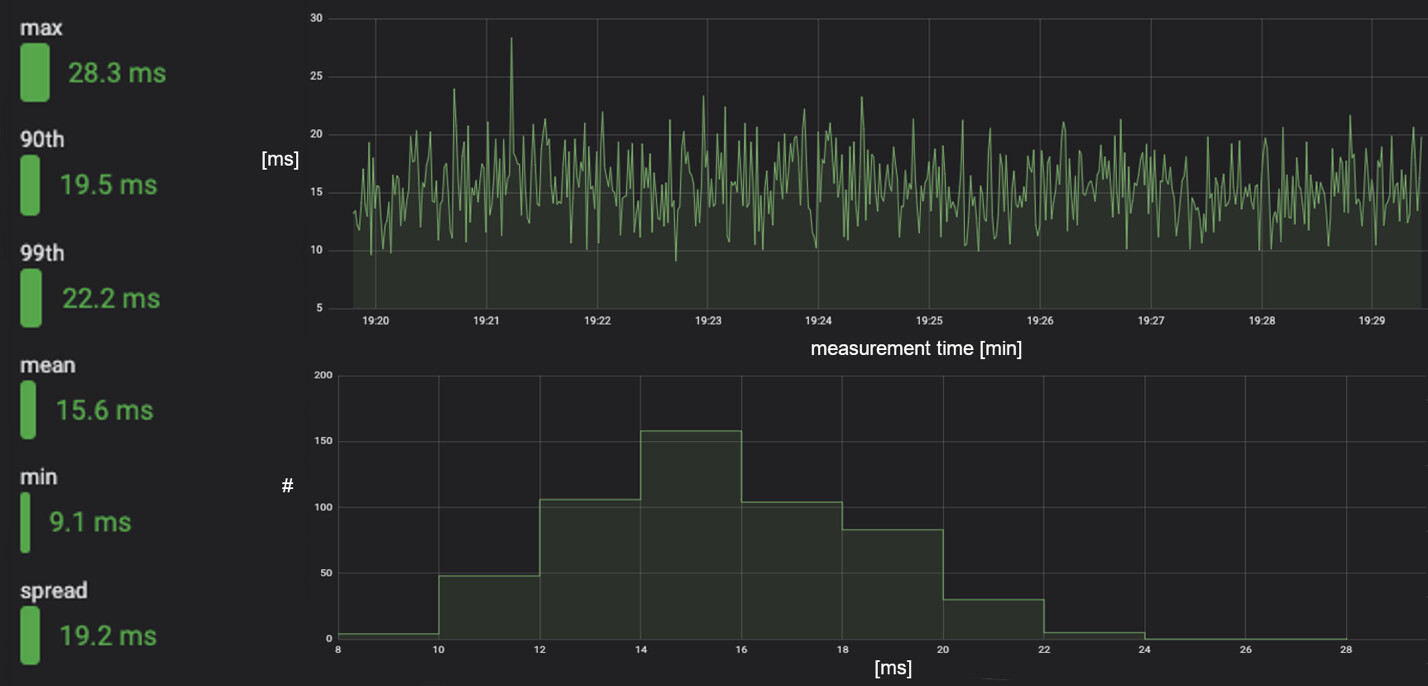The image size is (1428, 686).
Task: Click the tallest histogram bar near 15 ms
Action: [x=690, y=530]
